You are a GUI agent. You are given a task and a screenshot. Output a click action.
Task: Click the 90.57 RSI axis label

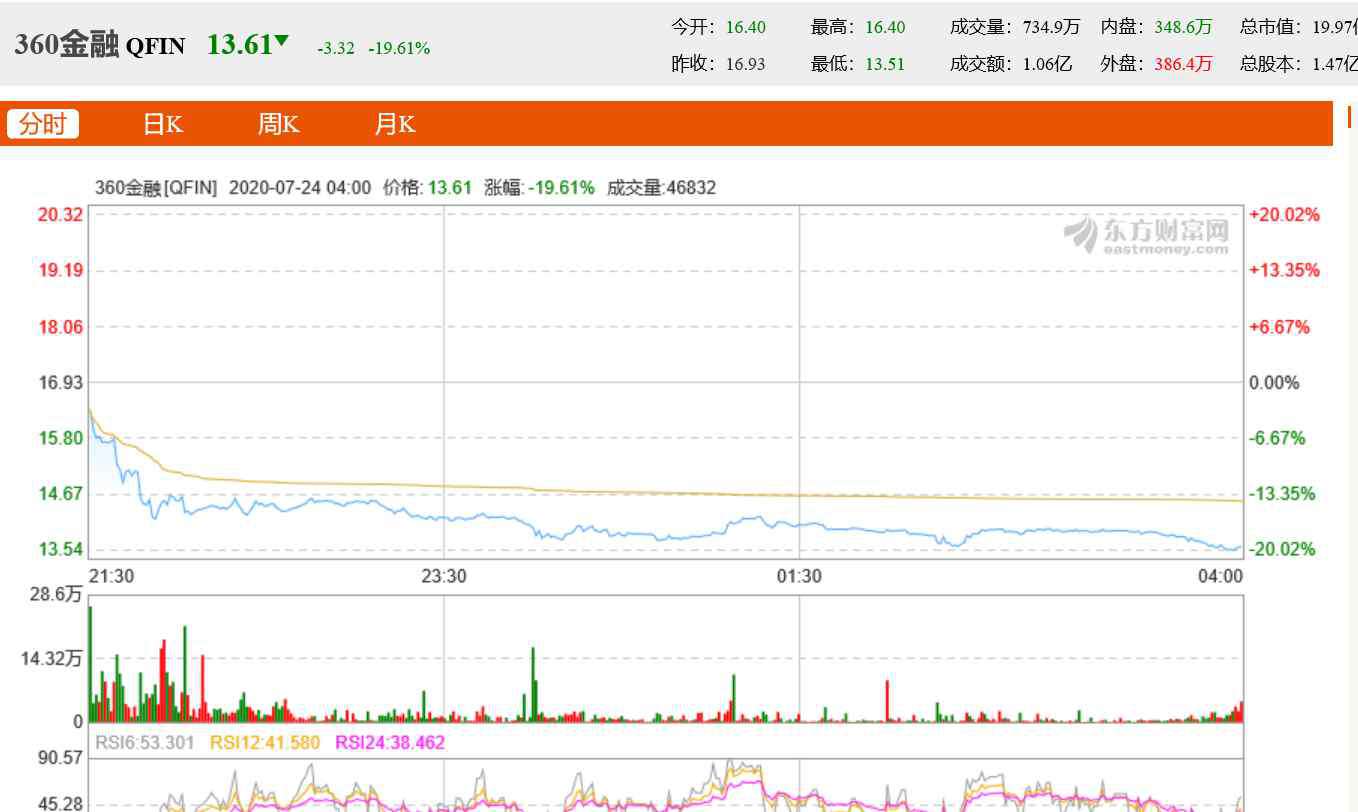click(60, 759)
